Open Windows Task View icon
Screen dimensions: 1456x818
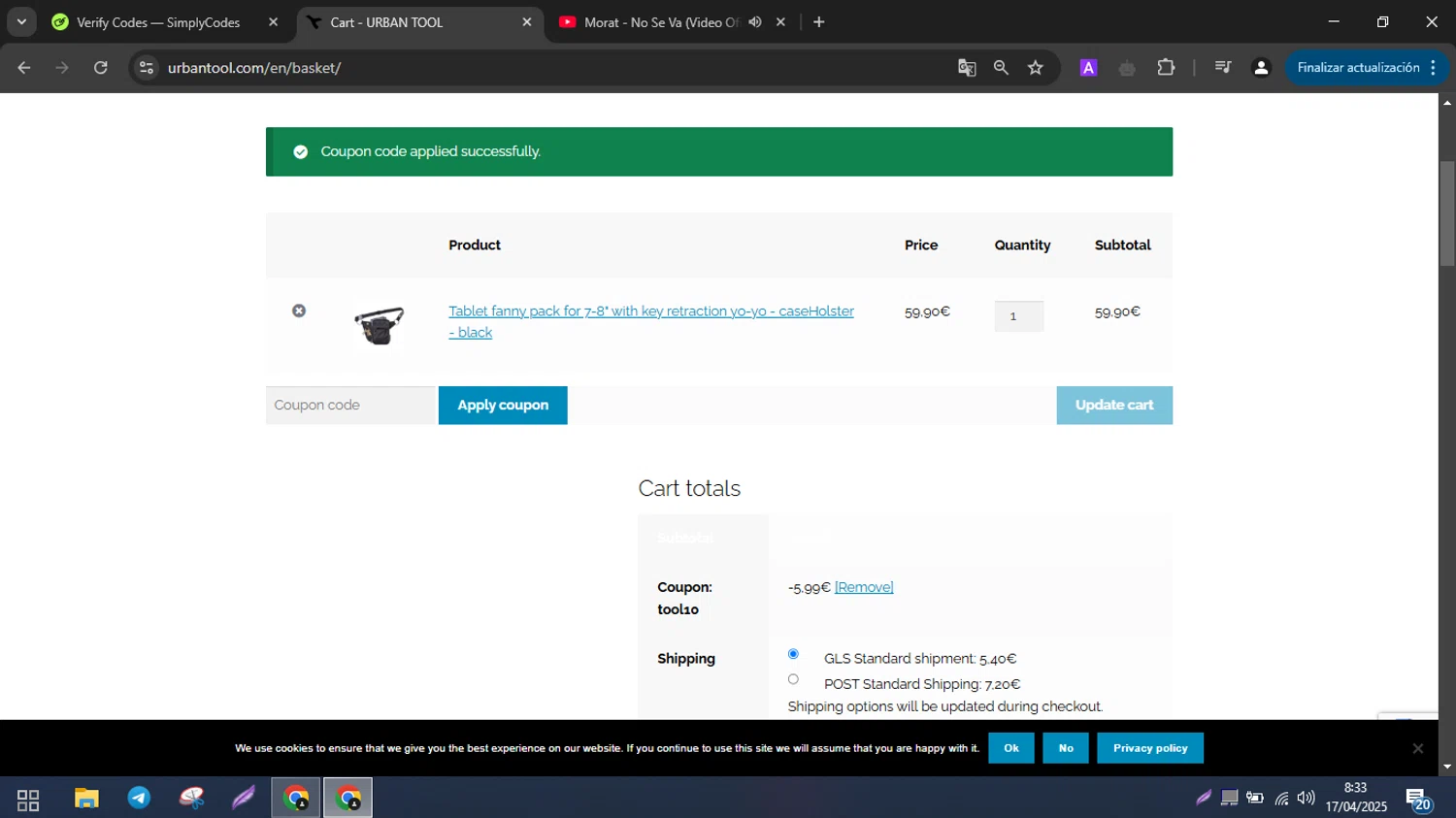tap(28, 800)
